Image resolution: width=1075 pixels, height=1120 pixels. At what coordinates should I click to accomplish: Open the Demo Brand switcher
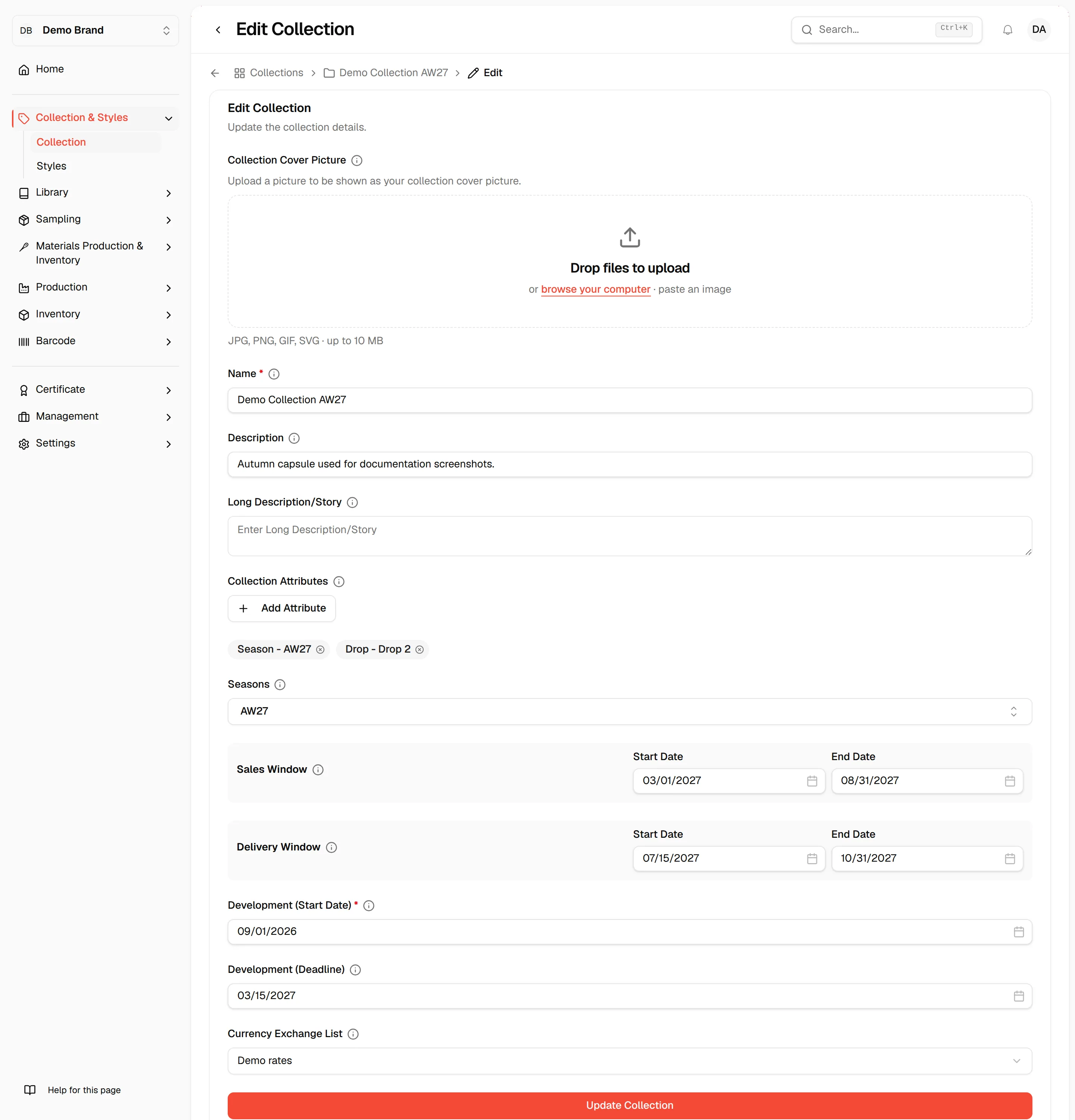[96, 30]
